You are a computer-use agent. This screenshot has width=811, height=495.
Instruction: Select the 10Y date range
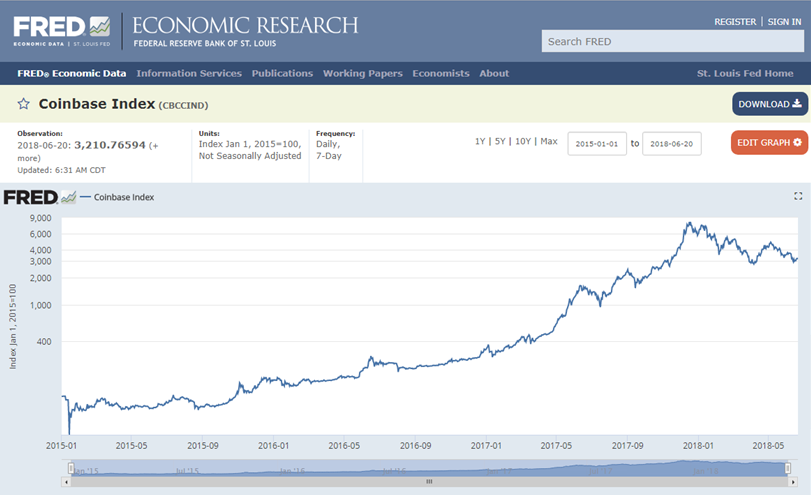tap(523, 141)
